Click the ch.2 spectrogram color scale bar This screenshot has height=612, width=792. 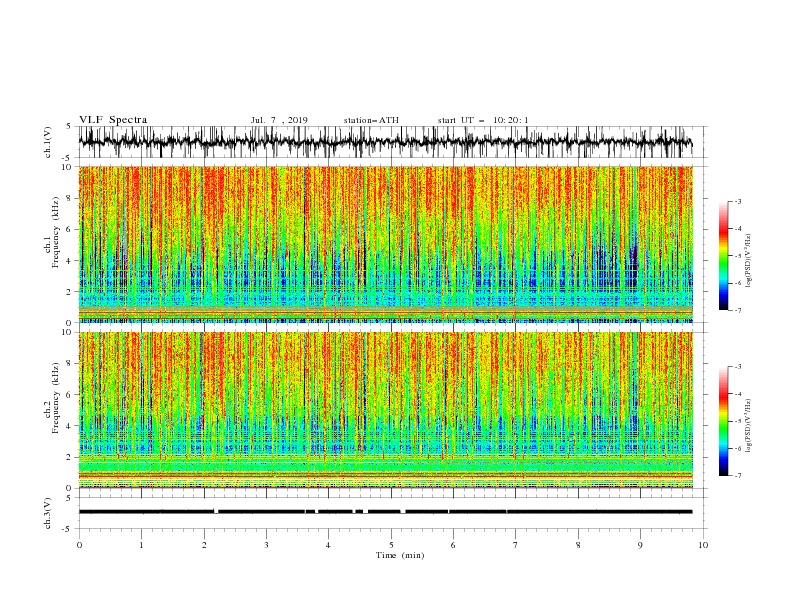[723, 421]
